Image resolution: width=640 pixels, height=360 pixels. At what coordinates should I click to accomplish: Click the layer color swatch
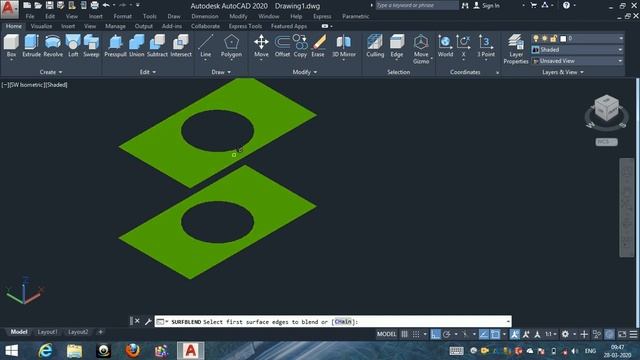click(563, 38)
